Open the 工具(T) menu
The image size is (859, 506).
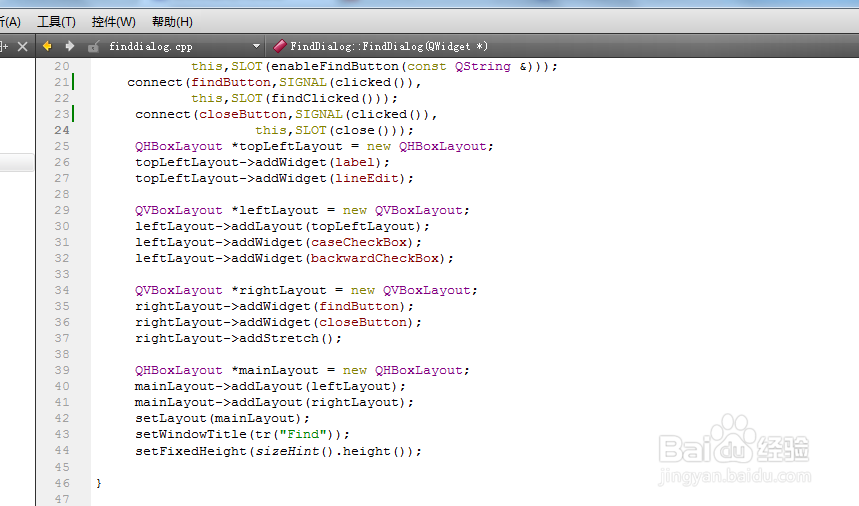pyautogui.click(x=56, y=22)
